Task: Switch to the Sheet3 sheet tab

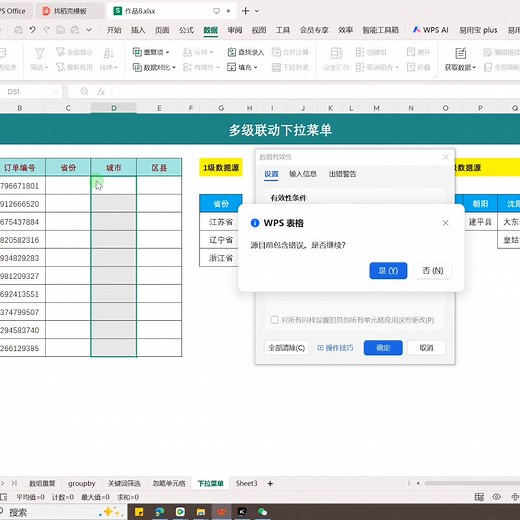Action: coord(246,483)
